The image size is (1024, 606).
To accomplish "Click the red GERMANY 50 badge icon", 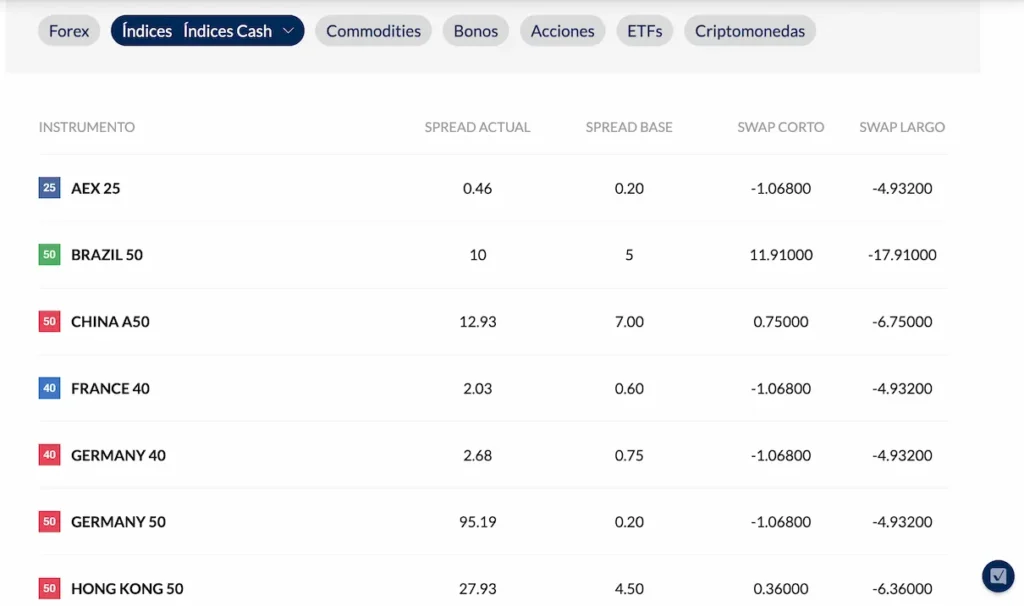I will coord(48,521).
